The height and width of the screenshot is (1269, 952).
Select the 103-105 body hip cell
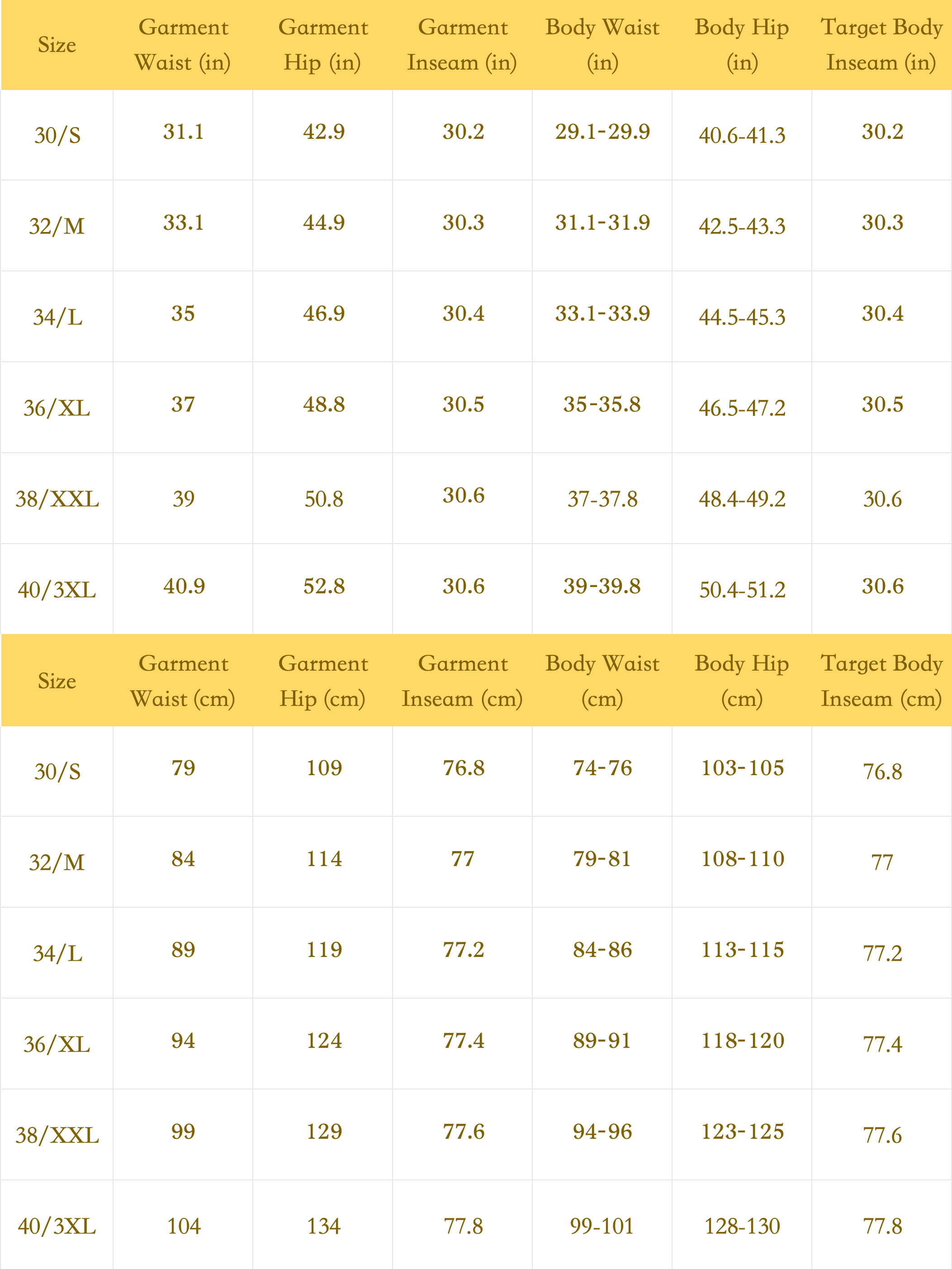(x=742, y=768)
